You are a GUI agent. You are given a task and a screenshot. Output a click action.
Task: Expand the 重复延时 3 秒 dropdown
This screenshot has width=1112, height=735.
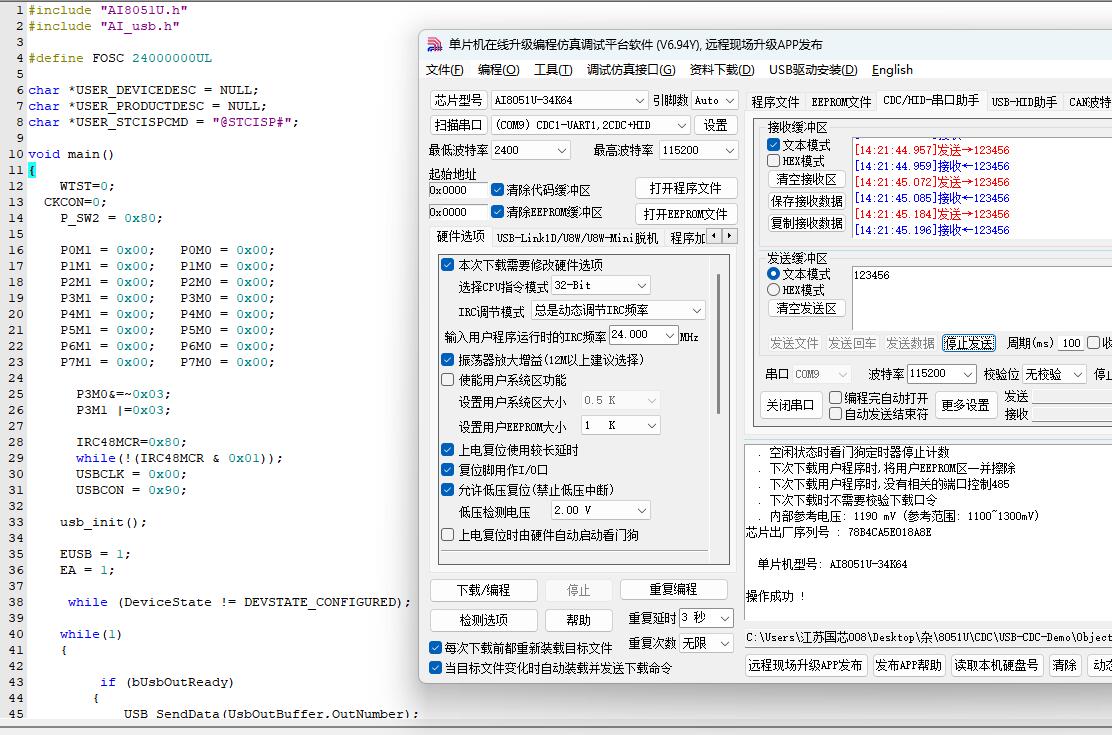725,618
